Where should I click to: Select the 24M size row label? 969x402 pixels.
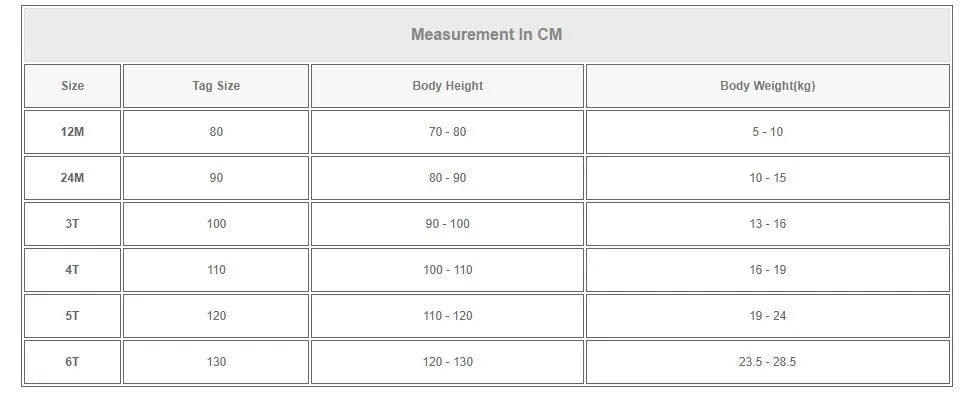click(72, 178)
